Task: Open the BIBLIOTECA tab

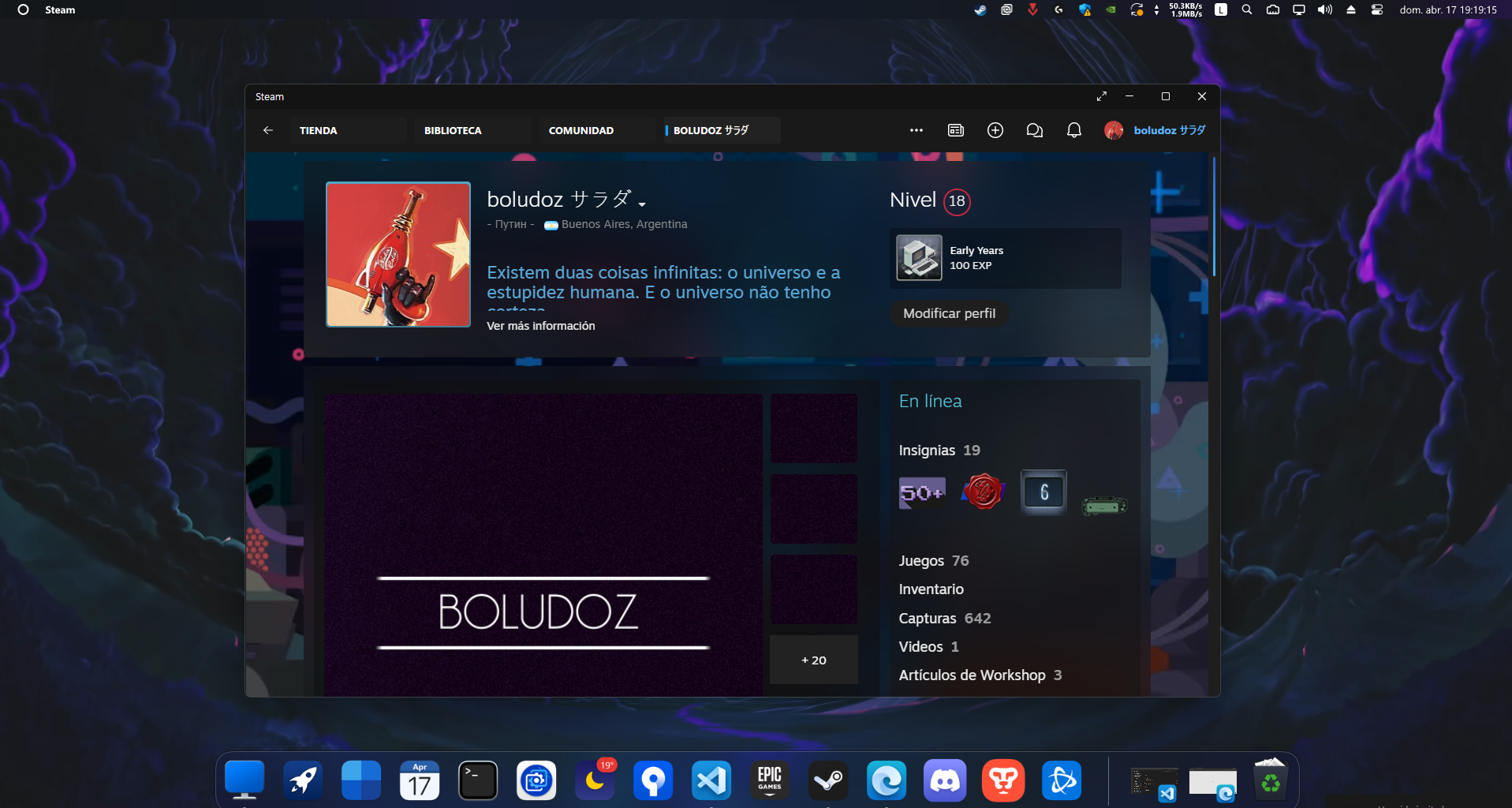Action: click(454, 130)
